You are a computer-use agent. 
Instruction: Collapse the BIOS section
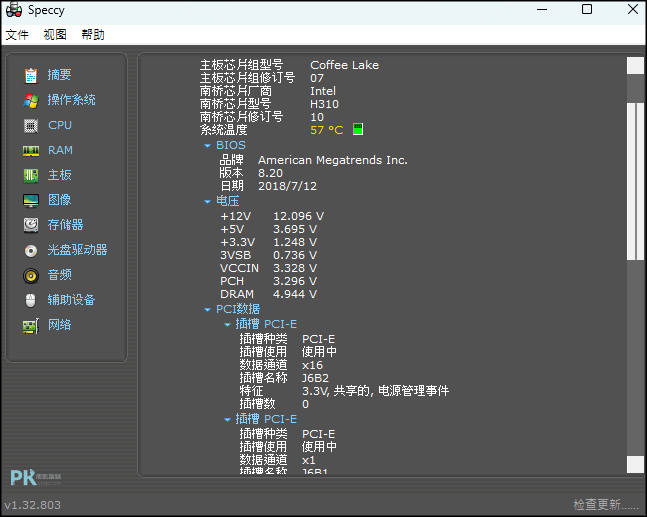207,146
